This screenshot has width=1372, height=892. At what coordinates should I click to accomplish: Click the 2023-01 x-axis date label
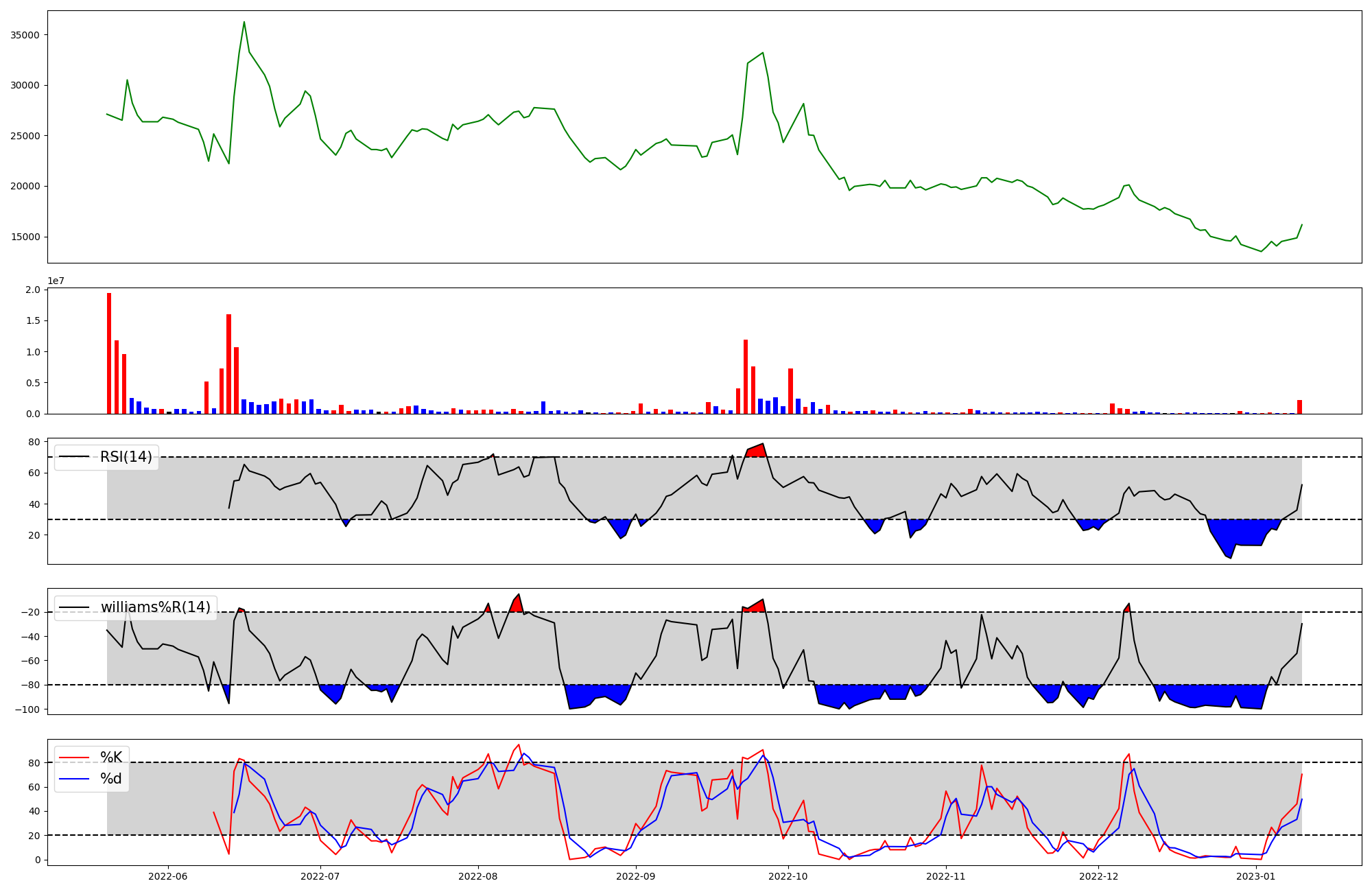[1256, 876]
